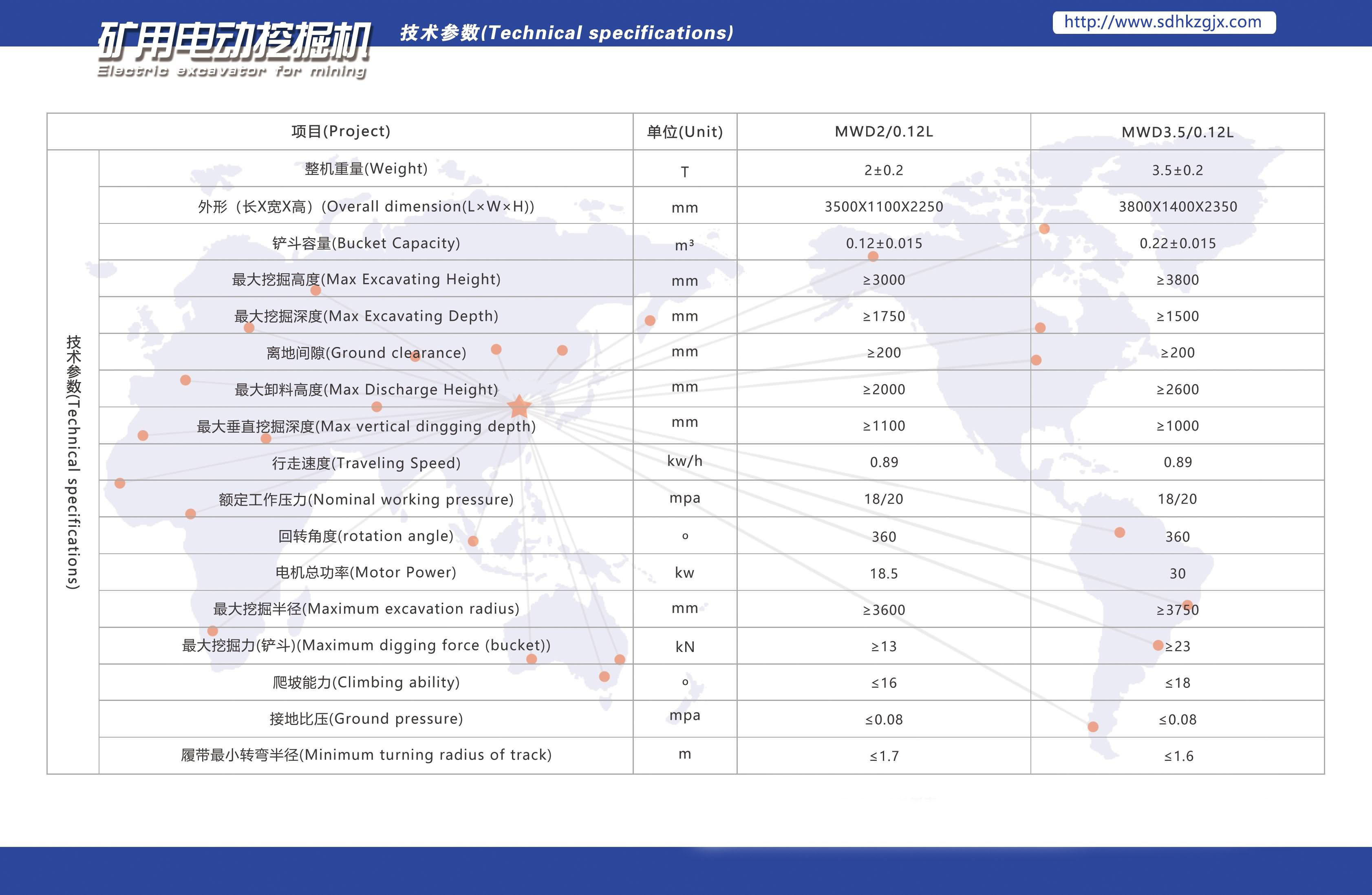
Task: Click the MWD2/0.12L column header
Action: (883, 131)
